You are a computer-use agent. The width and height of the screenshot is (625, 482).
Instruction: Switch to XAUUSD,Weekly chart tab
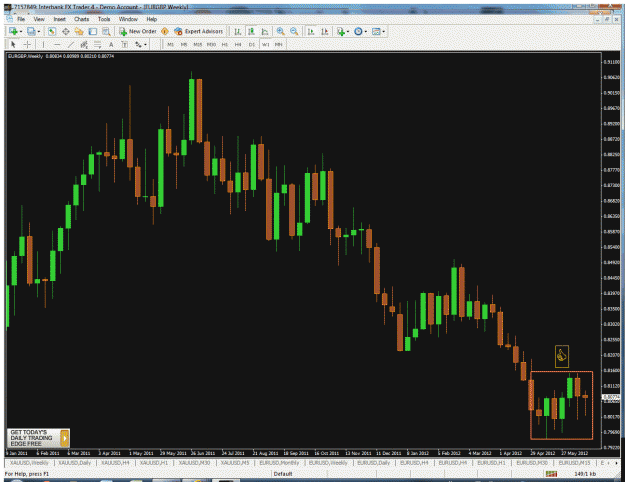(x=29, y=463)
